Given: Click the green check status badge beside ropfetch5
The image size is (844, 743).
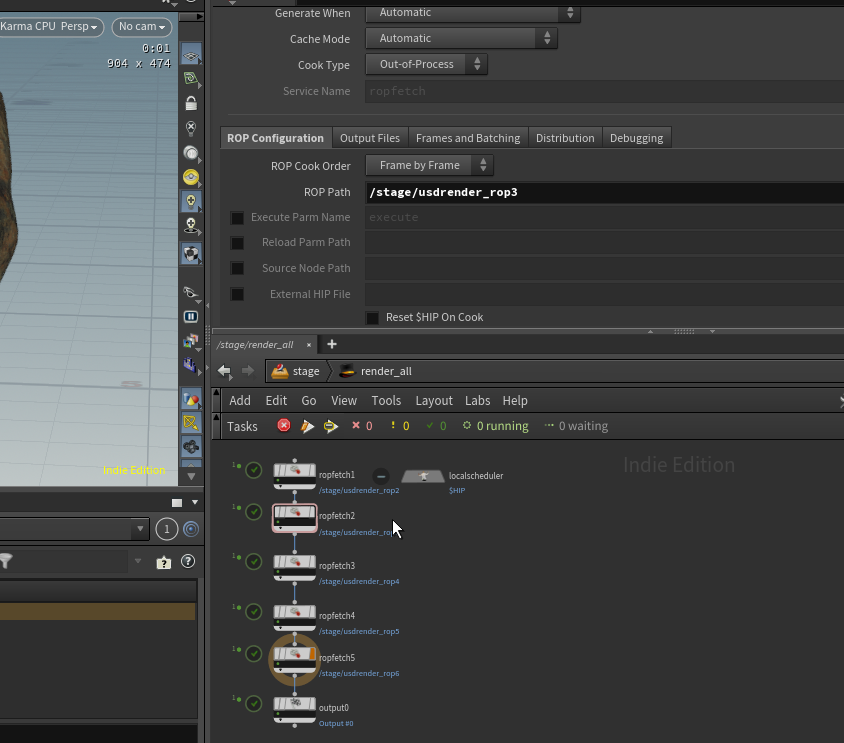Looking at the screenshot, I should [254, 654].
